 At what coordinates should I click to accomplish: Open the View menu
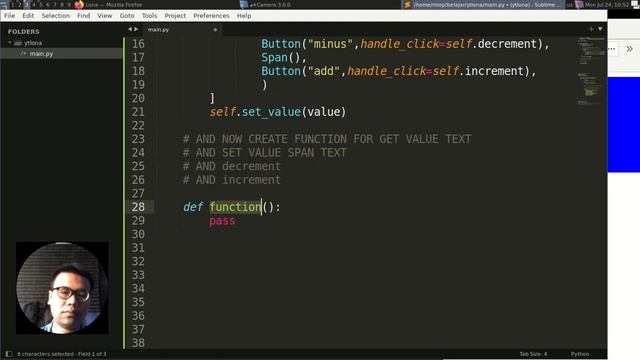click(104, 16)
